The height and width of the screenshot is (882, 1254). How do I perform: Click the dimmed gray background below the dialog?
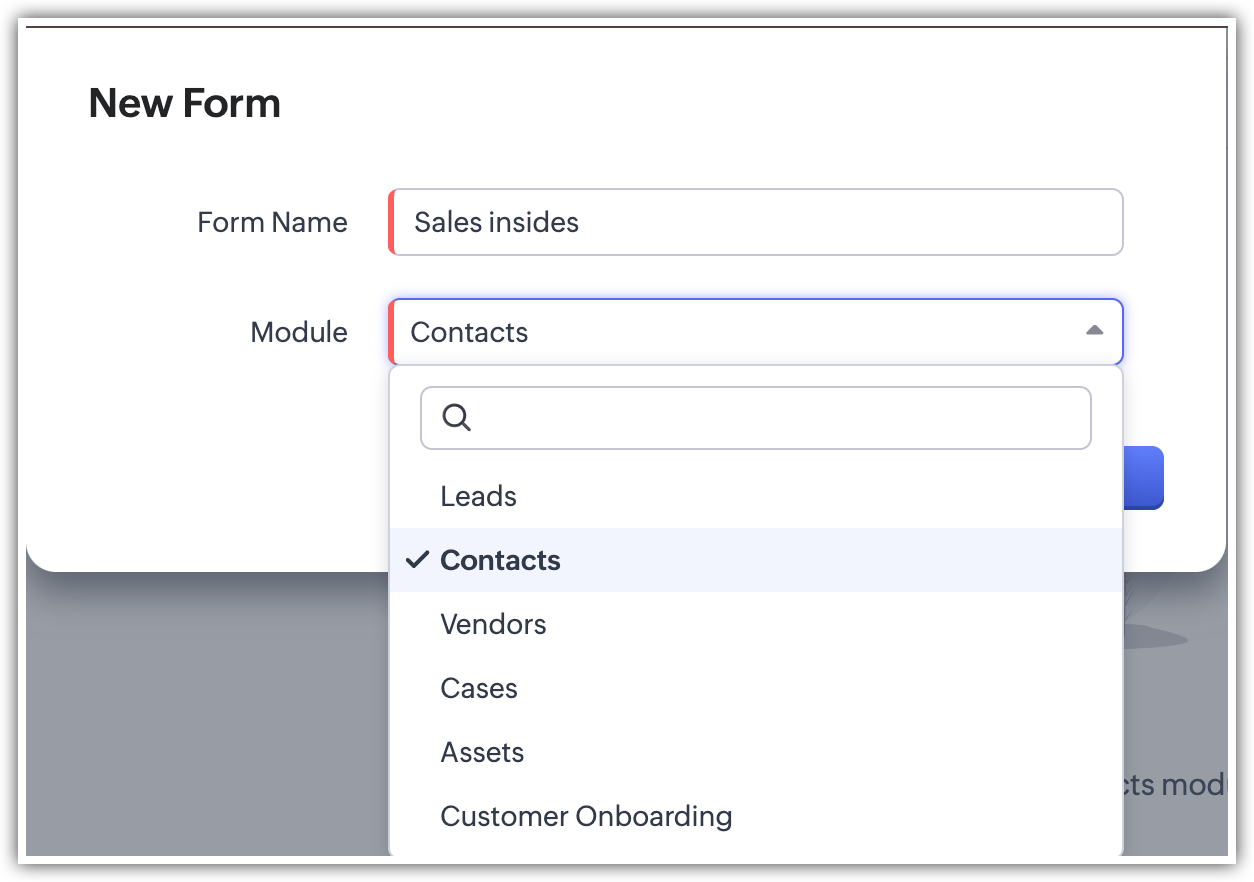pos(200,720)
